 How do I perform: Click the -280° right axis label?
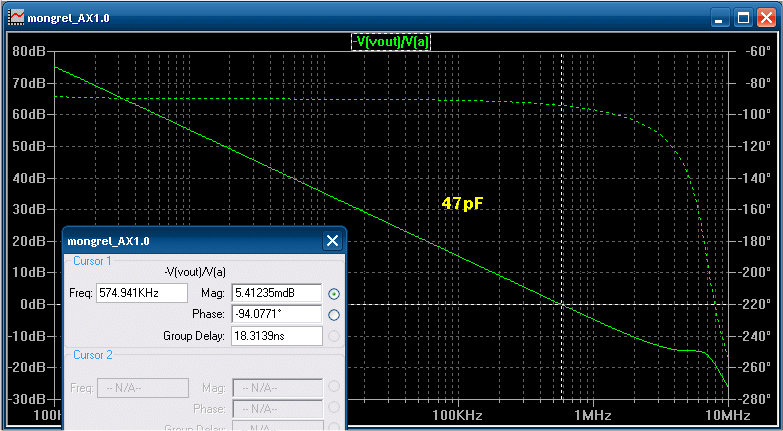coord(755,399)
